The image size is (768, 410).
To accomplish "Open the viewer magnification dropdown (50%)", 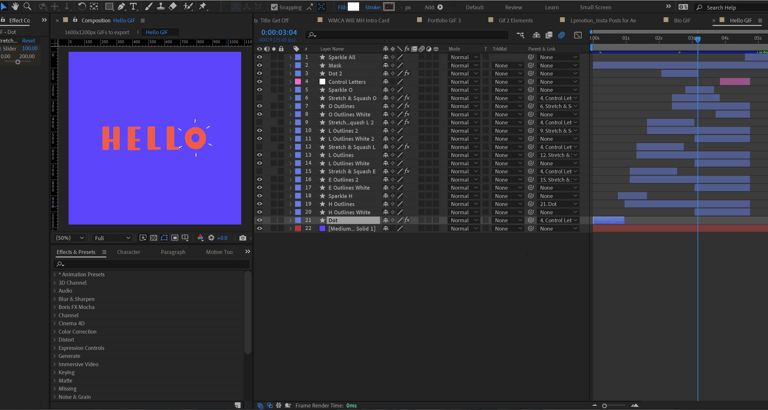I will [x=69, y=238].
